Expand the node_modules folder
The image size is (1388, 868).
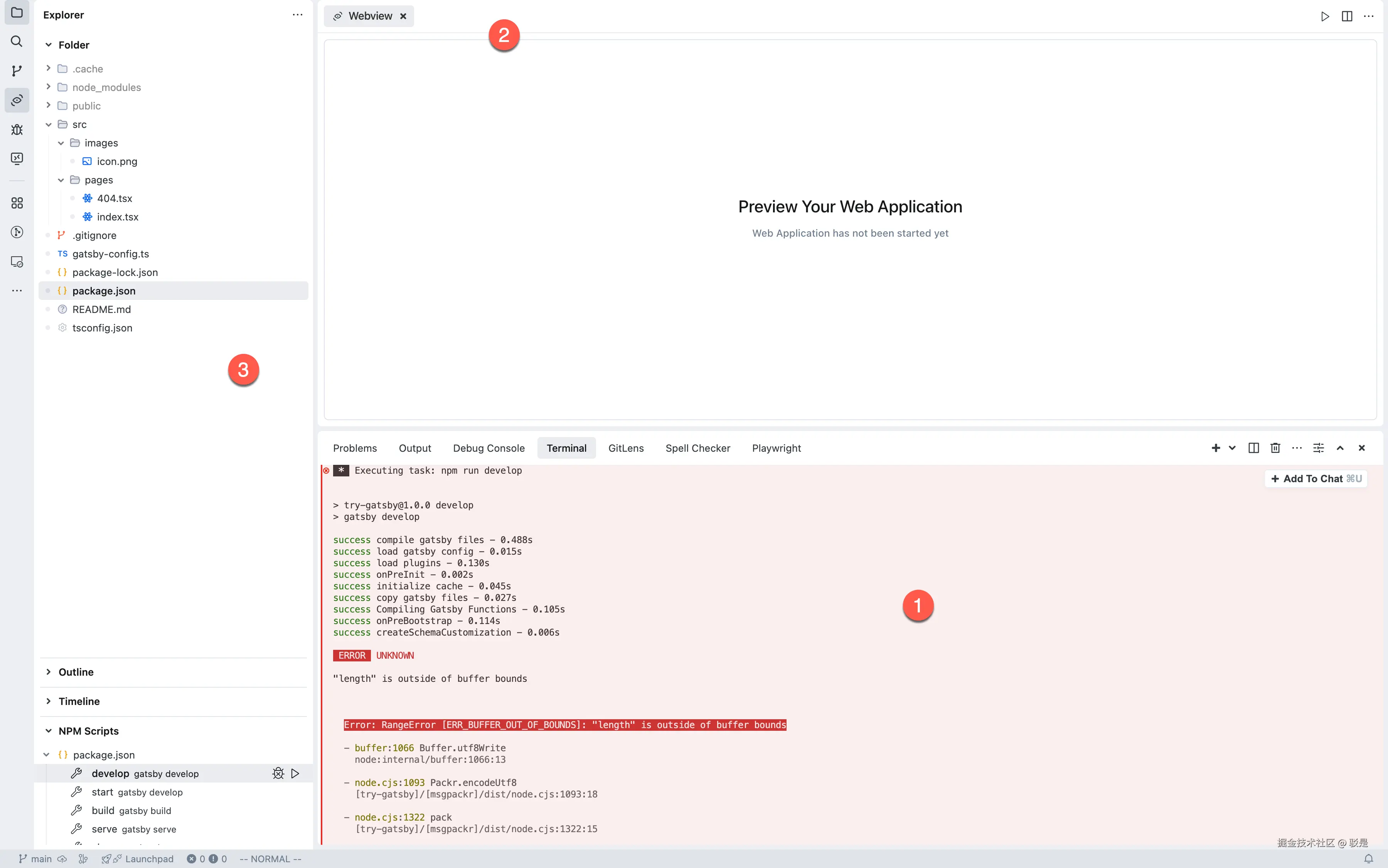click(49, 87)
